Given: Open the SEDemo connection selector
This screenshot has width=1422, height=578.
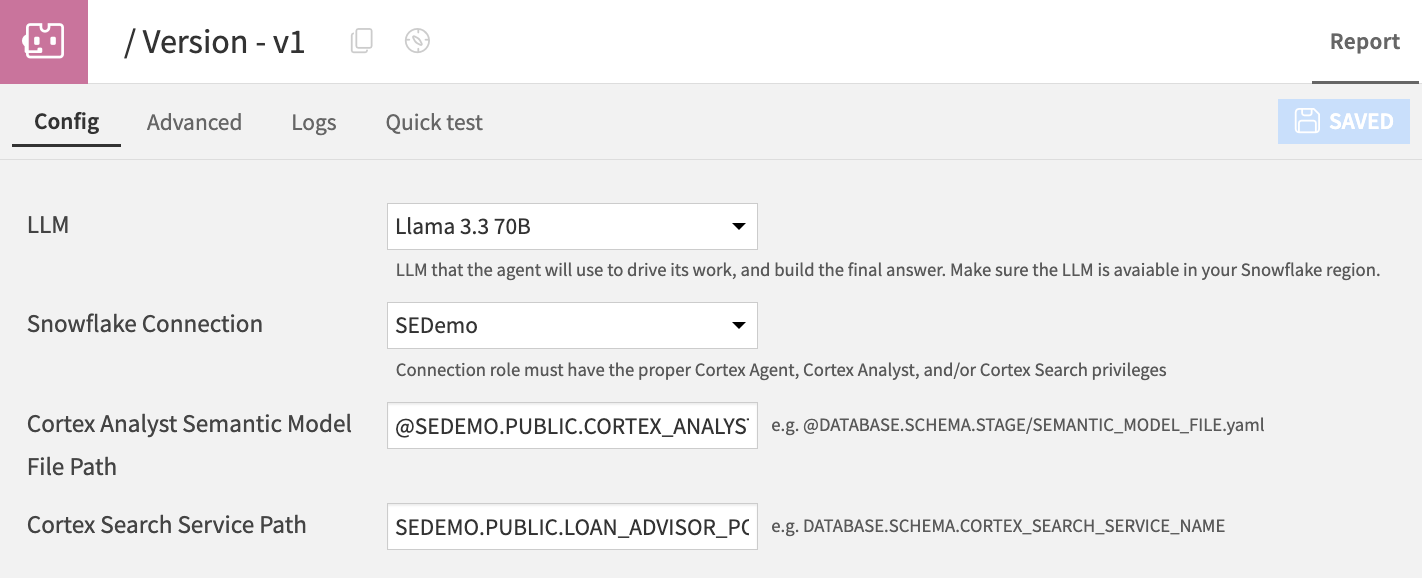Looking at the screenshot, I should pos(572,325).
